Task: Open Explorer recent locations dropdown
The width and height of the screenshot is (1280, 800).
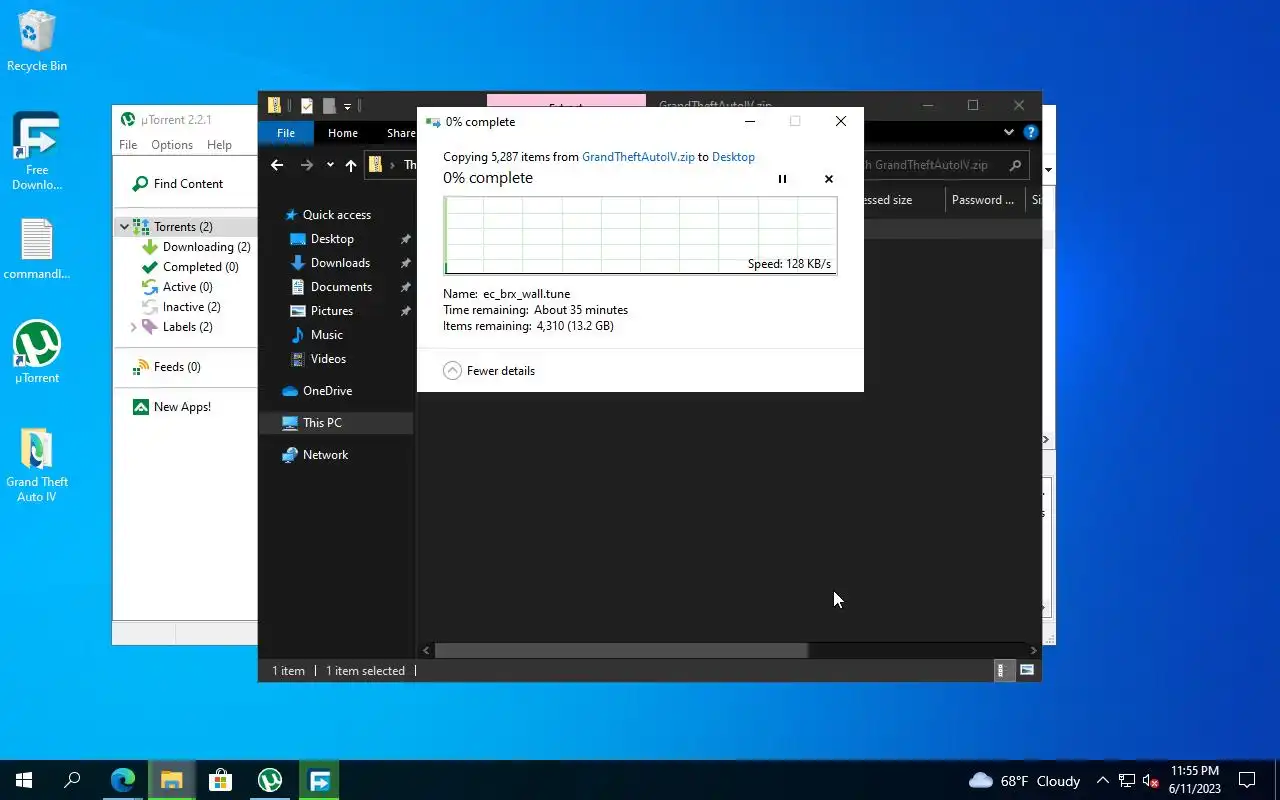Action: 330,165
